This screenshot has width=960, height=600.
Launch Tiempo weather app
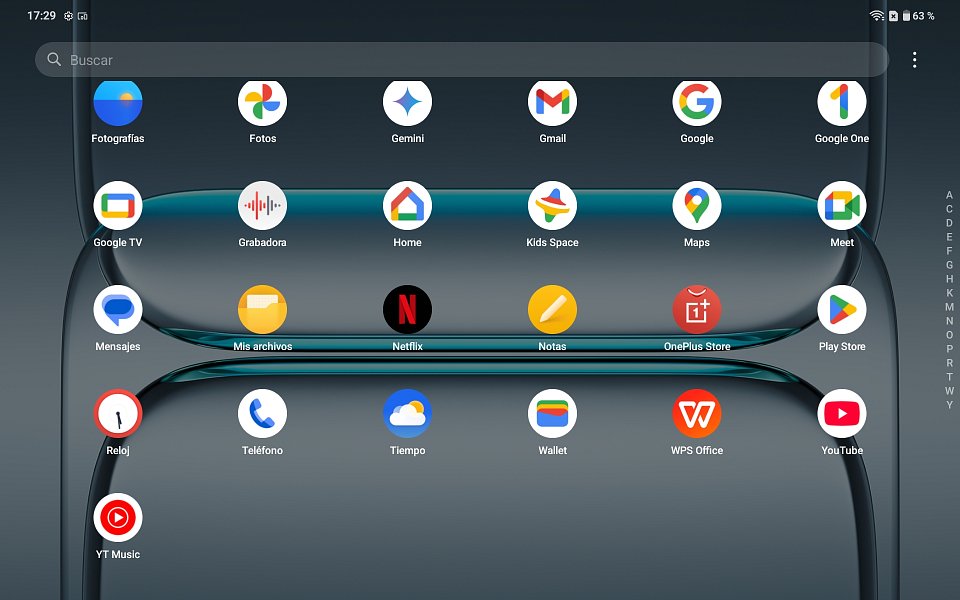(407, 414)
